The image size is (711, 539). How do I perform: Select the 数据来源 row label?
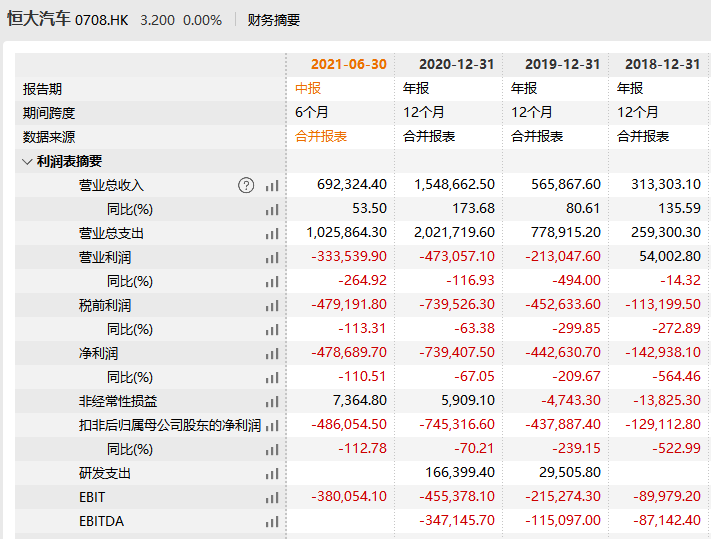49,137
